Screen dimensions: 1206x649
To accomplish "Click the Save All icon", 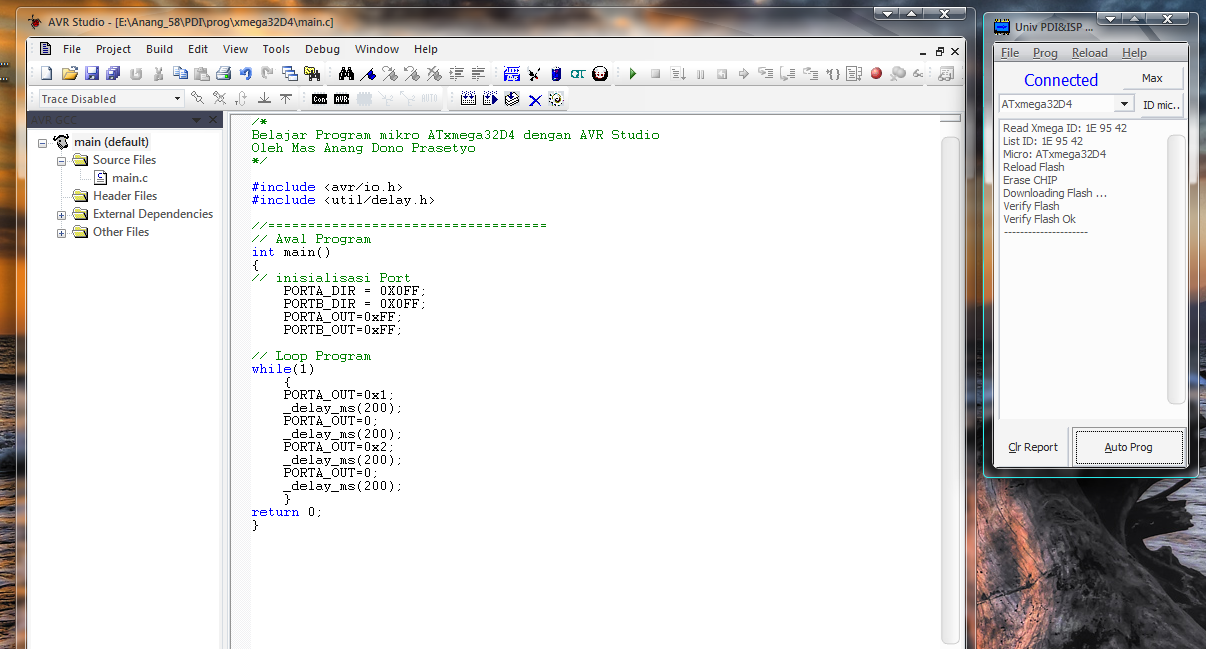I will coord(113,73).
